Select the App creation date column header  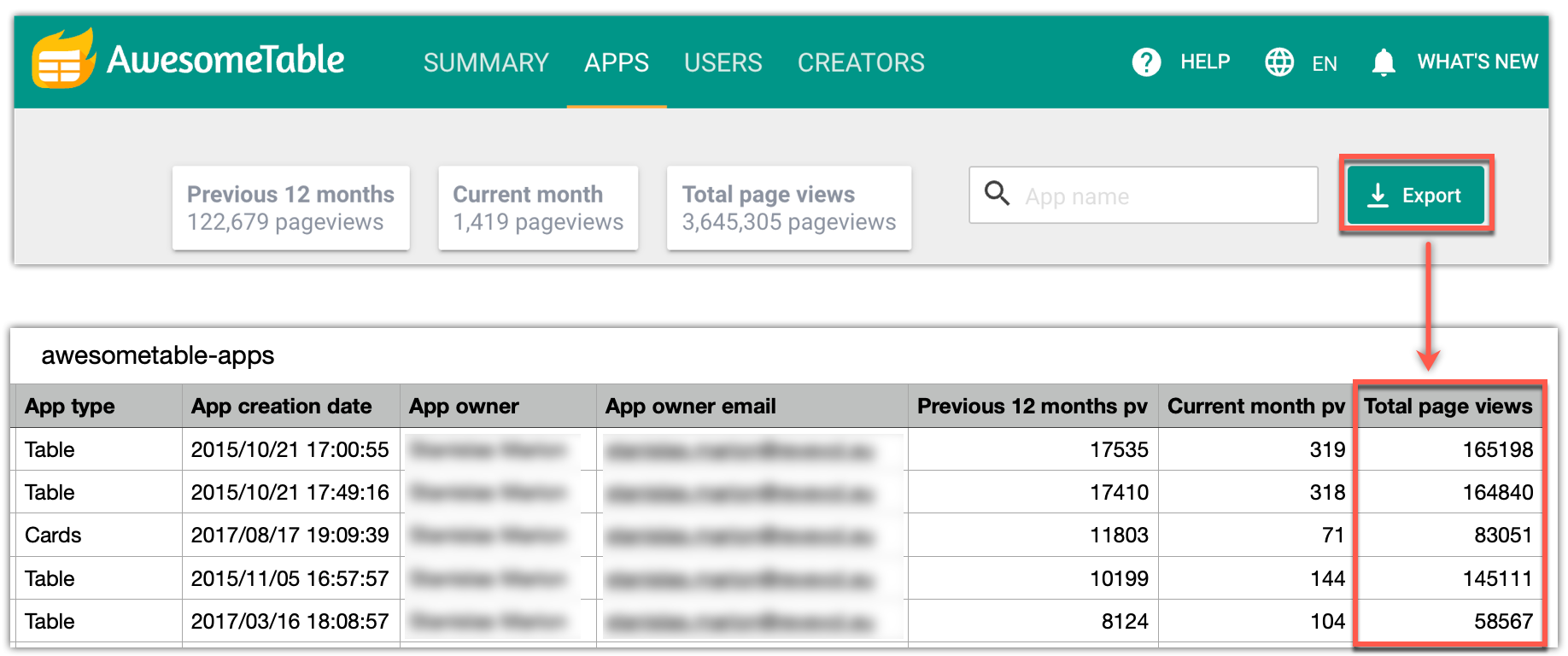tap(281, 407)
